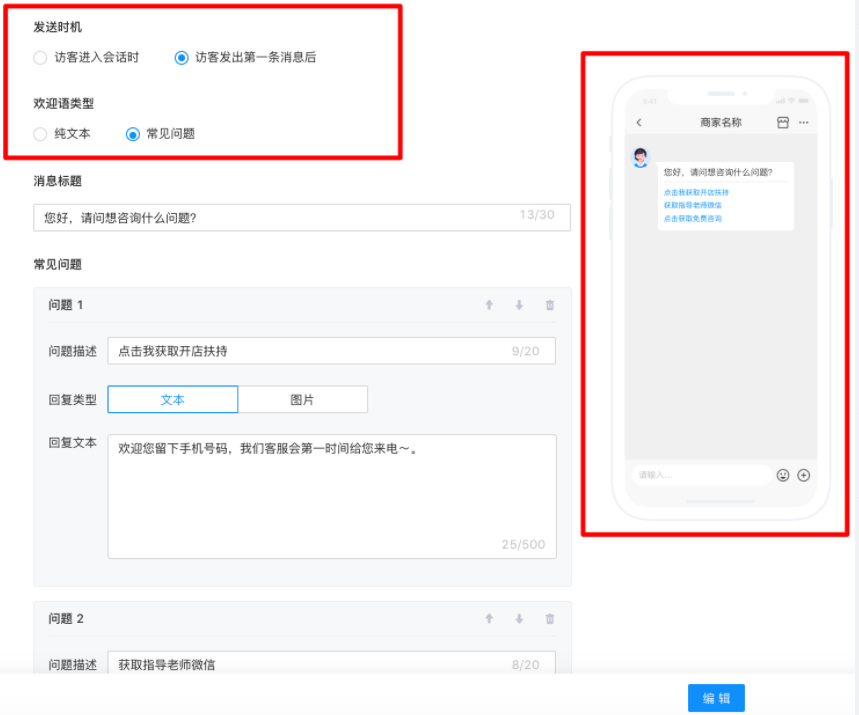Click the blue 编辑 button
The width and height of the screenshot is (859, 715).
(716, 698)
